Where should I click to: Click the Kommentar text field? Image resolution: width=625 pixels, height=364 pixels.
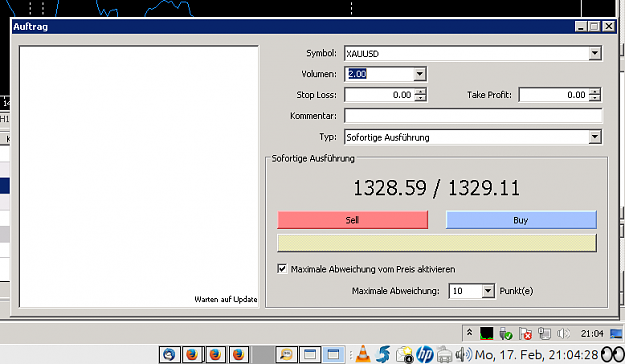click(474, 116)
